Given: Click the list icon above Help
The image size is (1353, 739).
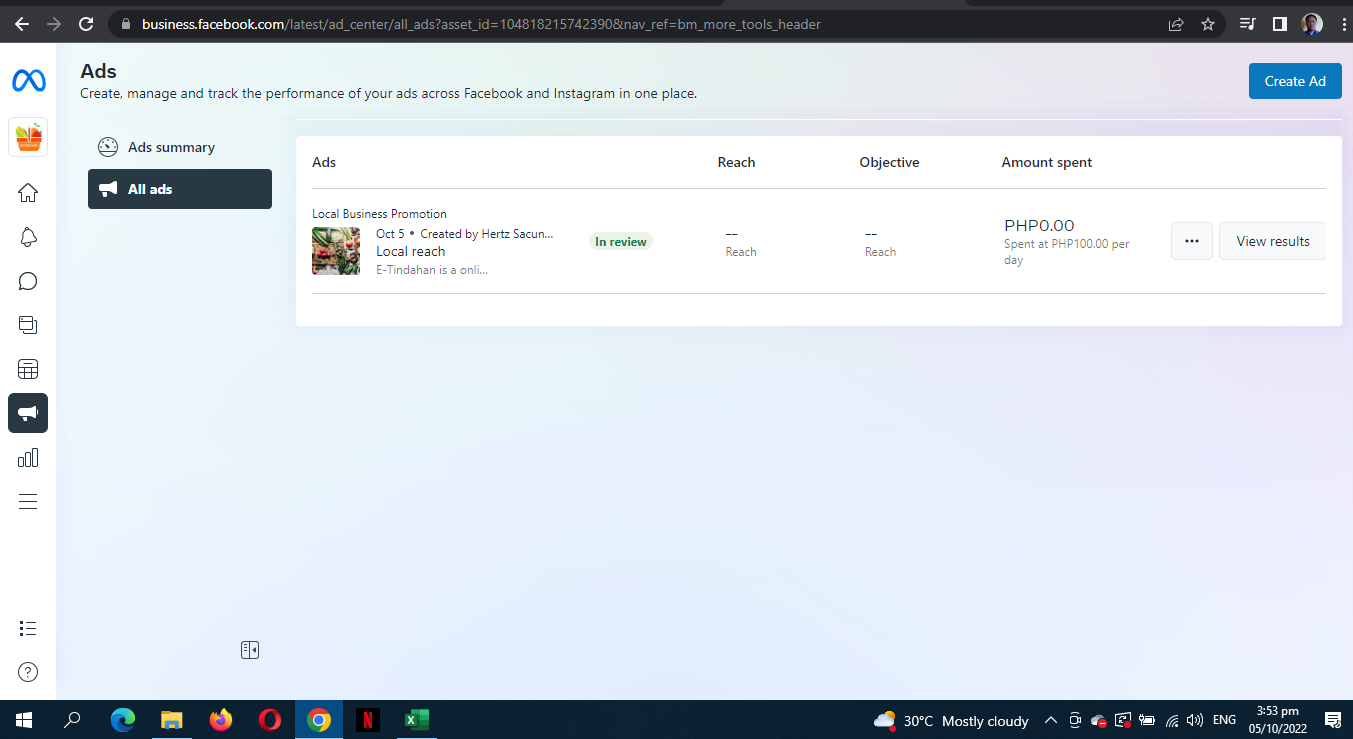Looking at the screenshot, I should click(28, 628).
